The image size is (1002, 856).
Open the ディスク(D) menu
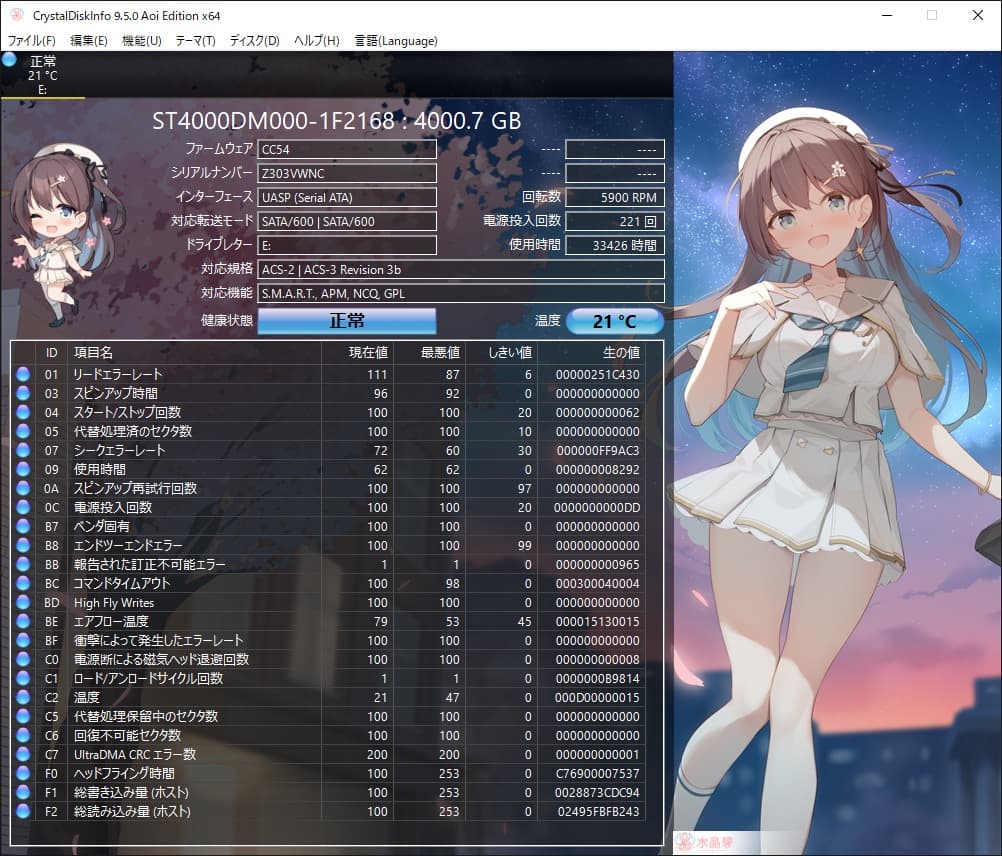pyautogui.click(x=254, y=41)
